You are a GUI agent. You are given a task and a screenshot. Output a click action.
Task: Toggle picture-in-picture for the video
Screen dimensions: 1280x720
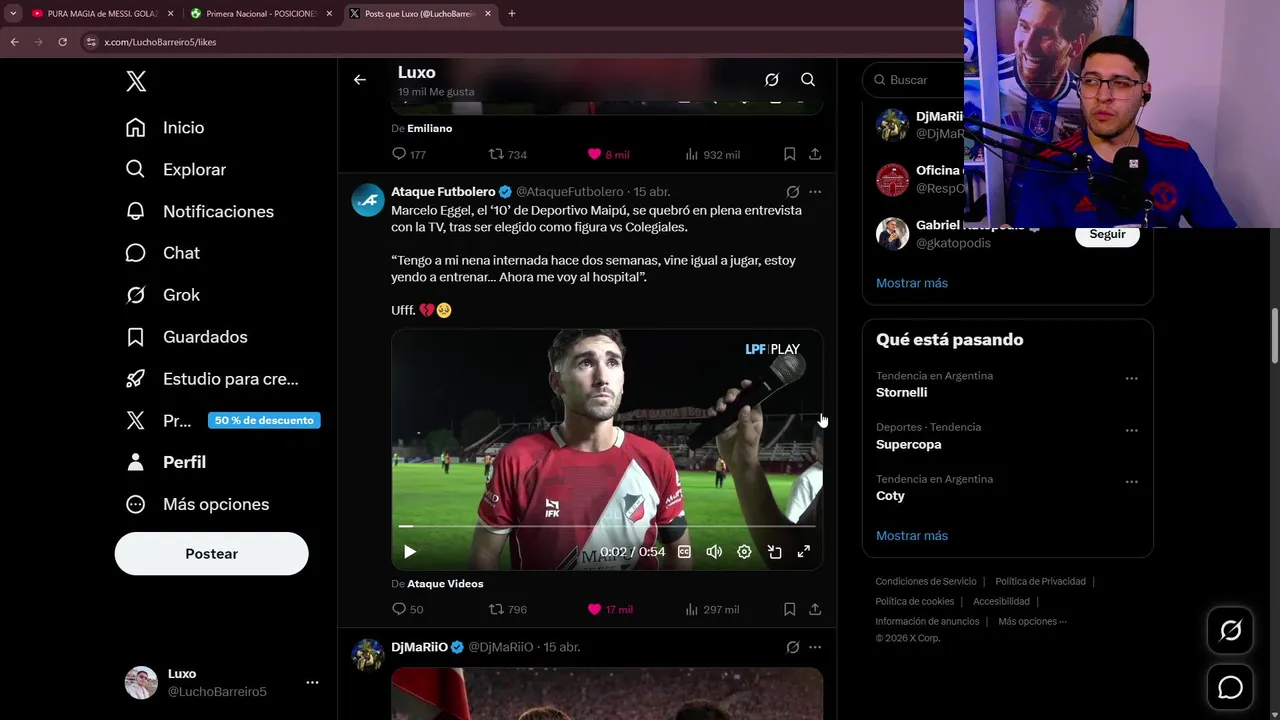point(774,552)
